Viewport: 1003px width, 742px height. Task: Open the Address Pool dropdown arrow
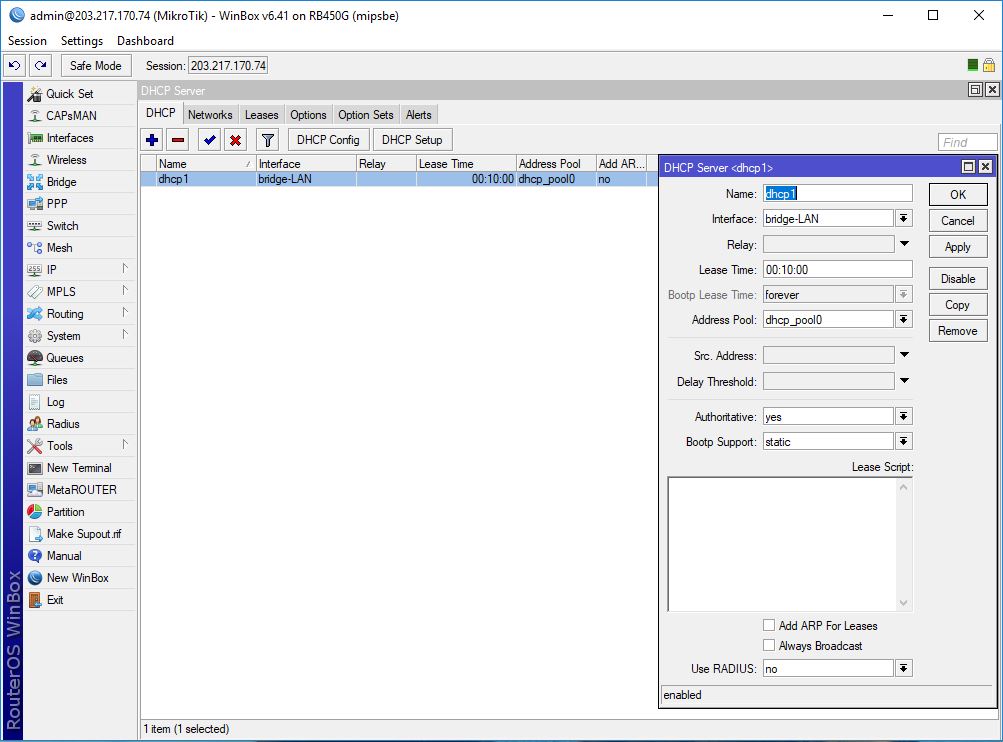coord(903,319)
